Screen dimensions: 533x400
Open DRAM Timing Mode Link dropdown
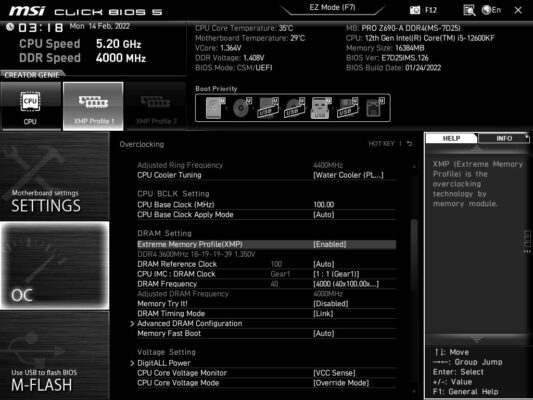point(323,313)
